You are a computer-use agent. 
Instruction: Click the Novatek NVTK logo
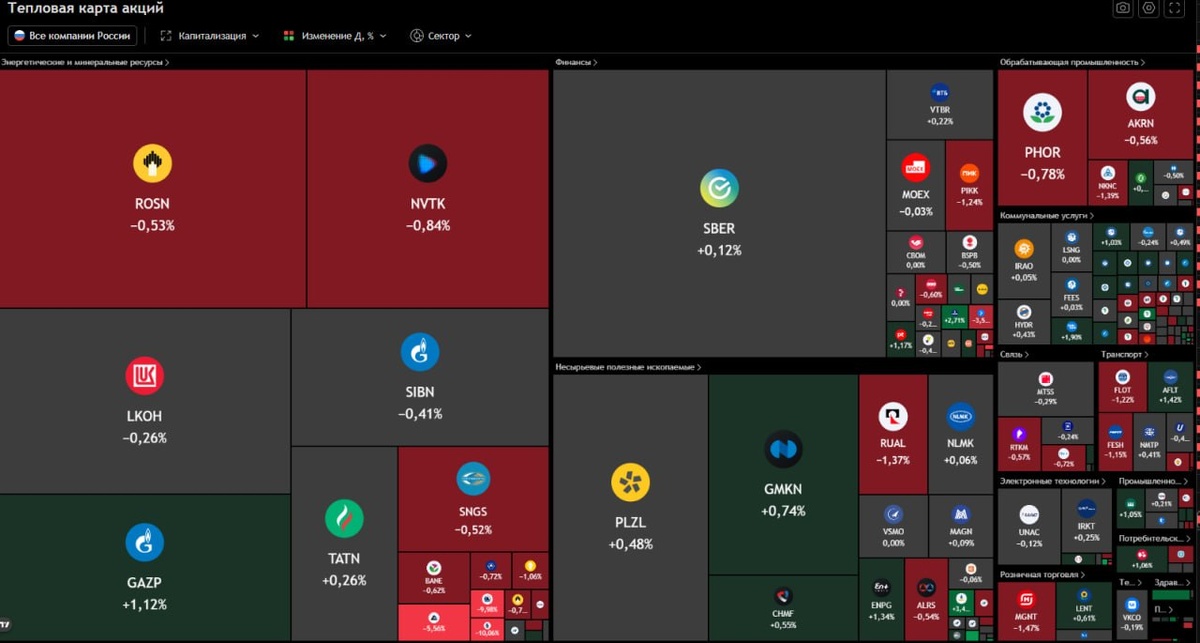pyautogui.click(x=428, y=163)
